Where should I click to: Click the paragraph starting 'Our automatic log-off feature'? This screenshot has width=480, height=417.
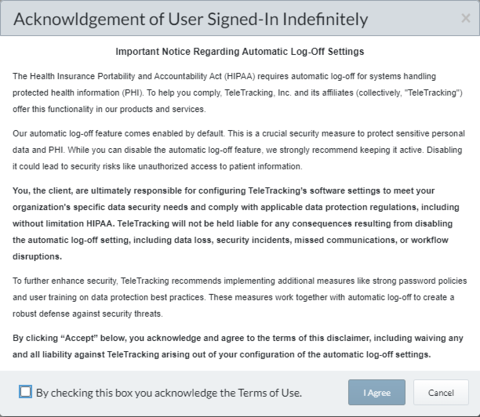(x=239, y=150)
